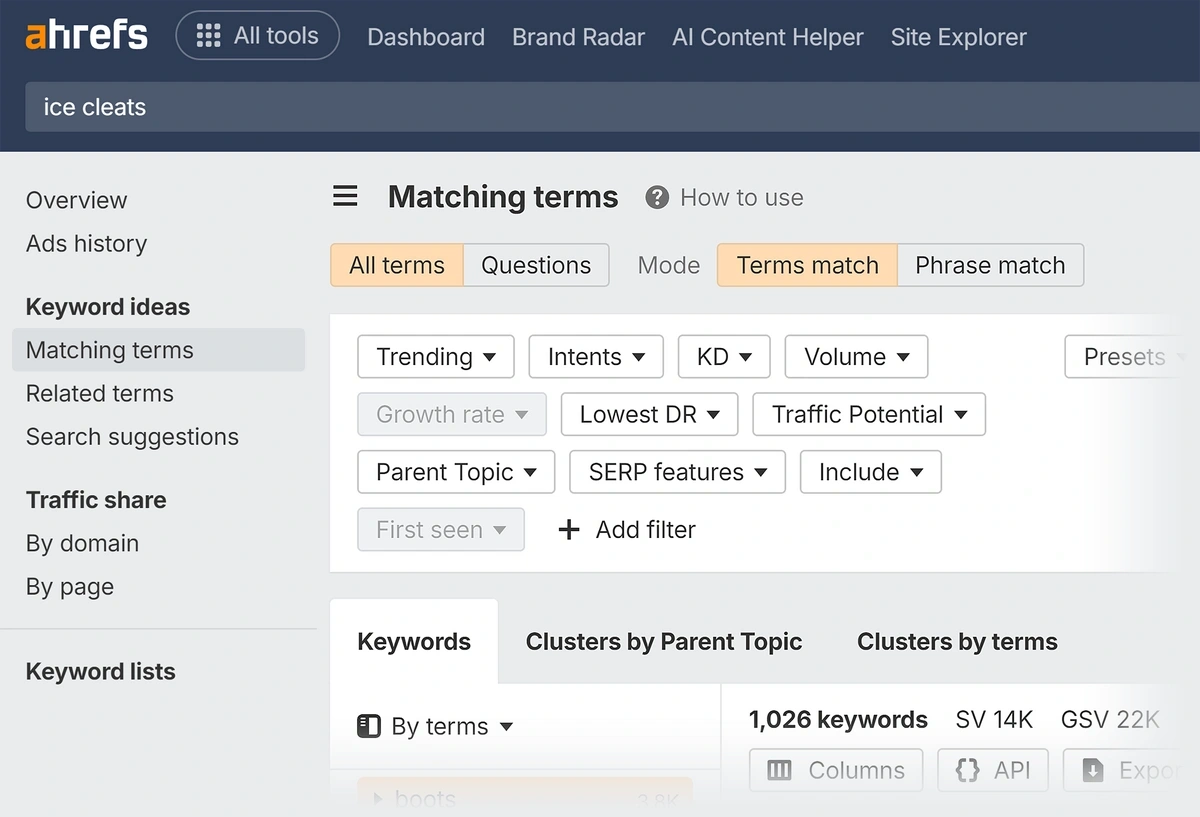The height and width of the screenshot is (817, 1200).
Task: Open Ads history in the sidebar
Action: coord(86,244)
